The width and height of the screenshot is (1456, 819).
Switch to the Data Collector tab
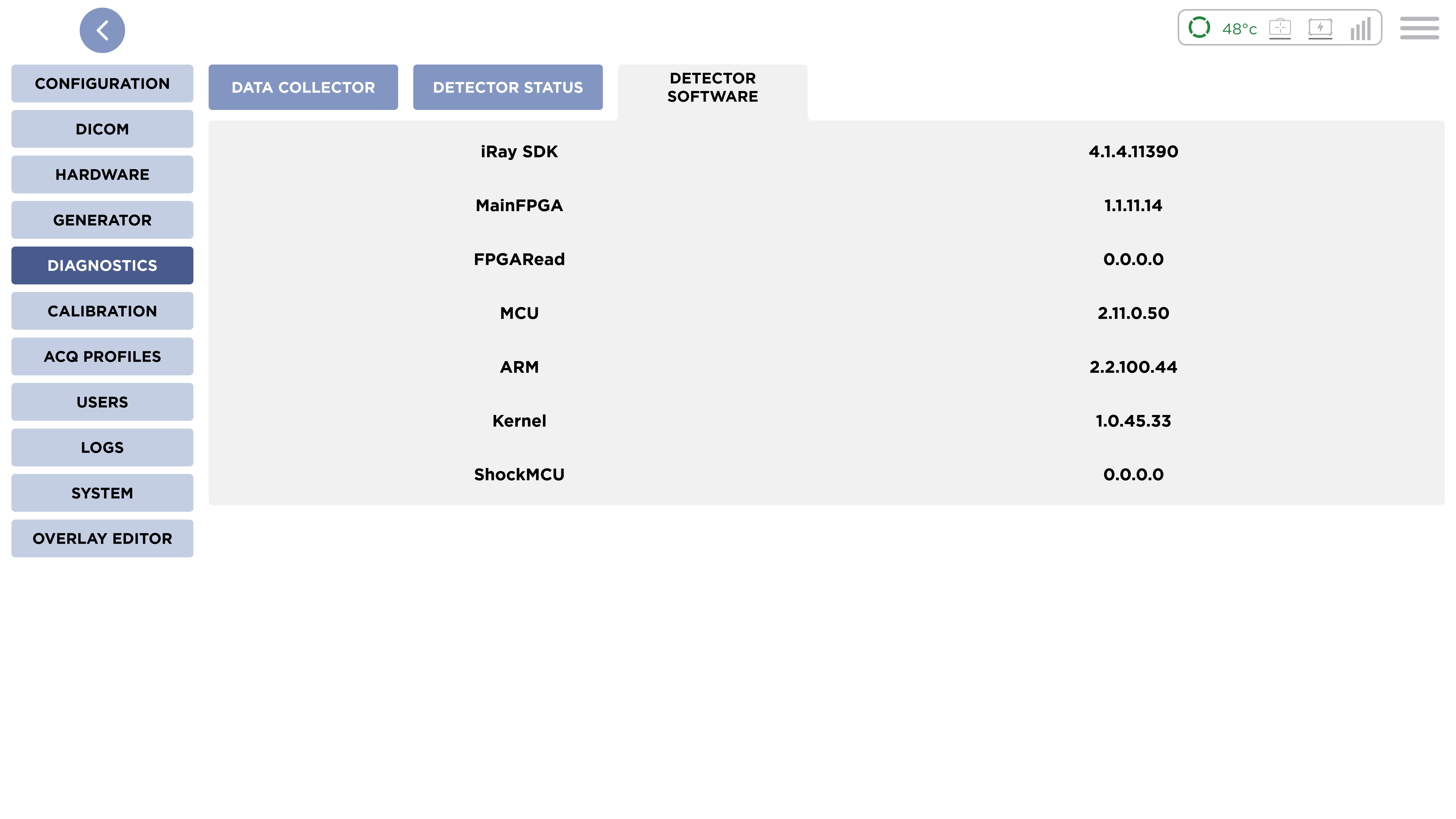pos(303,87)
